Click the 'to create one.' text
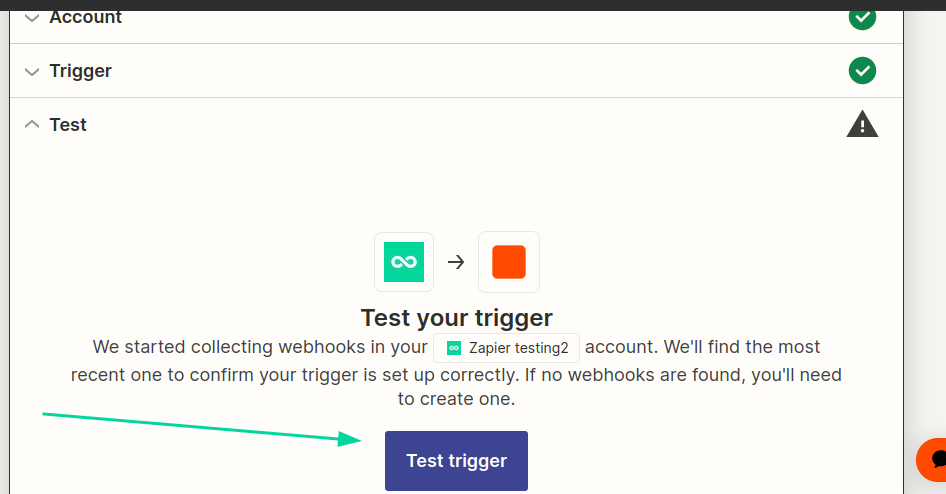 click(456, 399)
